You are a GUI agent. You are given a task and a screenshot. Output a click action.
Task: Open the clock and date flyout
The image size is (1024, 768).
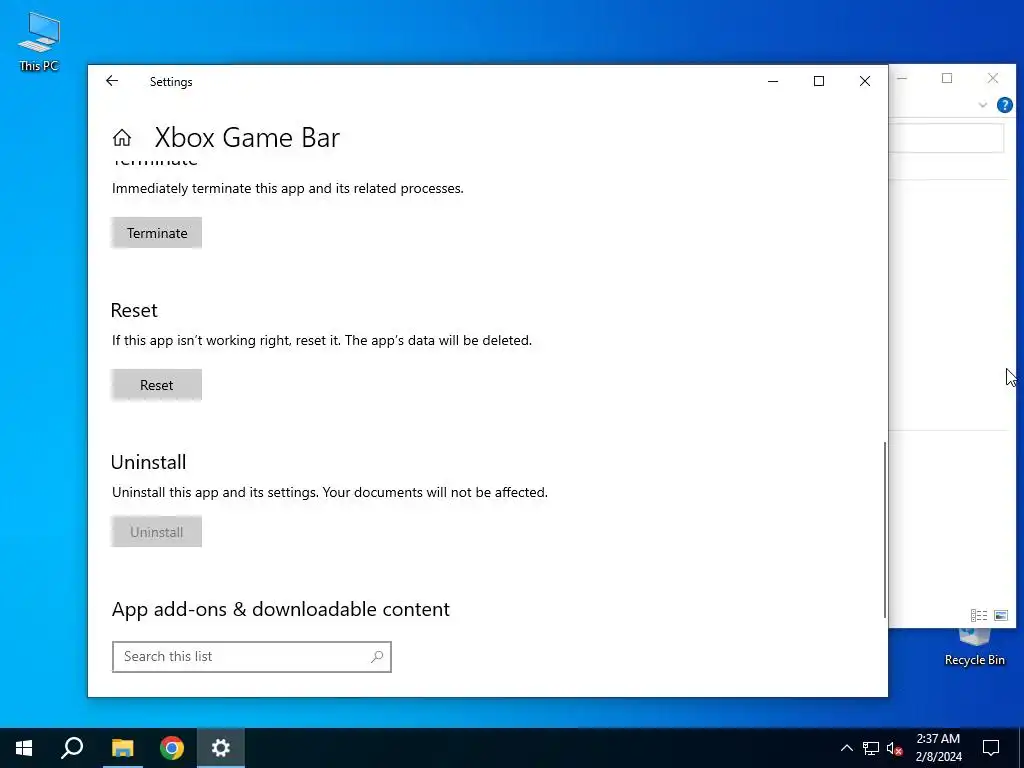coord(938,748)
